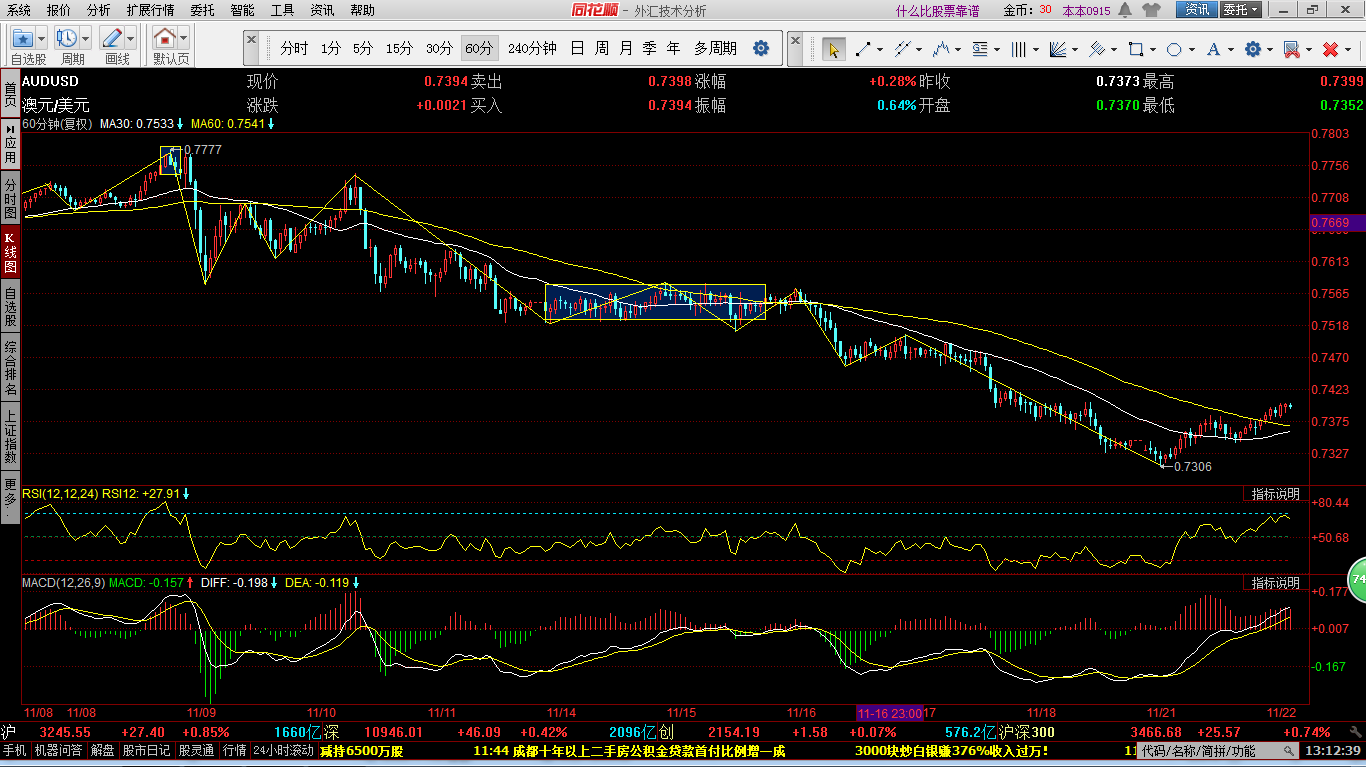Image resolution: width=1366 pixels, height=767 pixels.
Task: Open the 扩展行情 menu
Action: [x=150, y=10]
